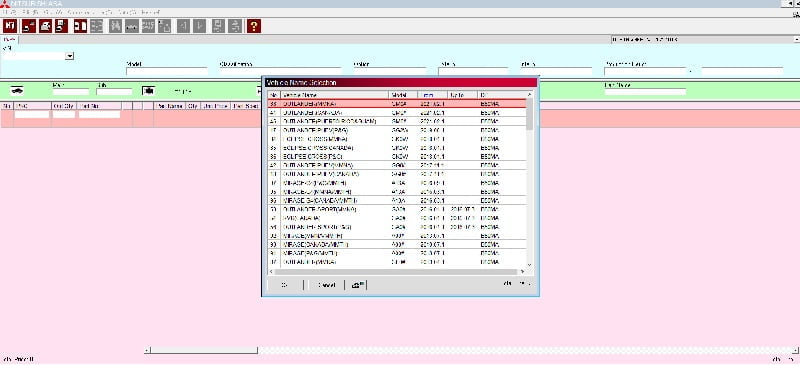Click into the Classification input field
800x365 pixels.
click(x=281, y=71)
